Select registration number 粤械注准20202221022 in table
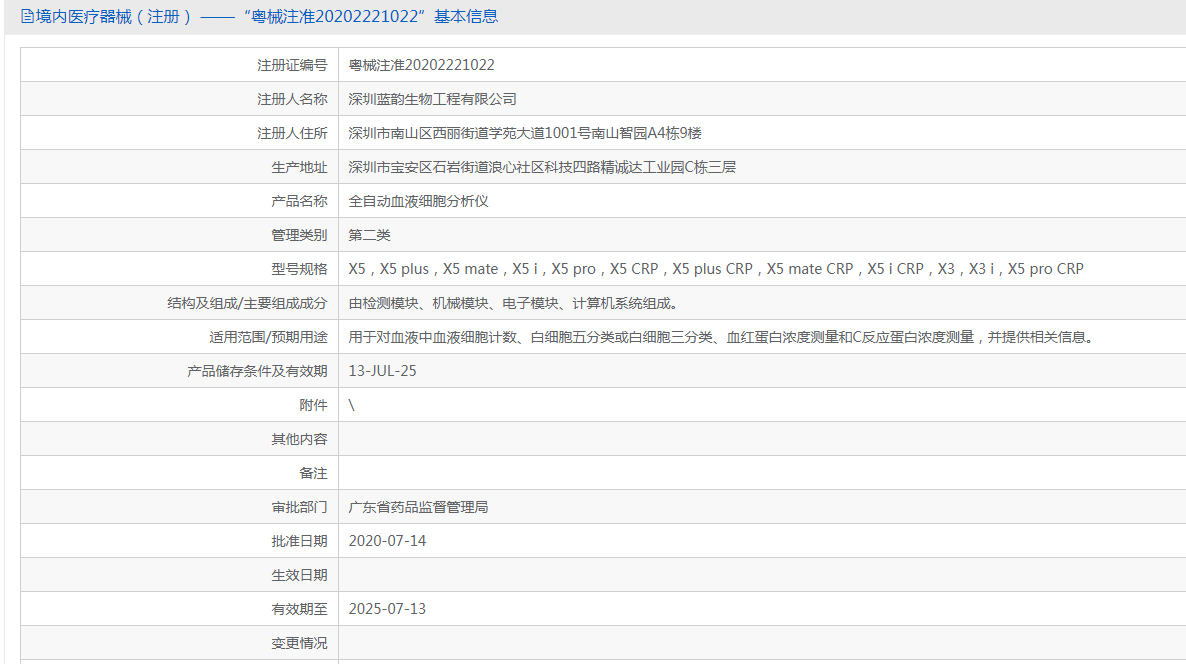 (421, 65)
